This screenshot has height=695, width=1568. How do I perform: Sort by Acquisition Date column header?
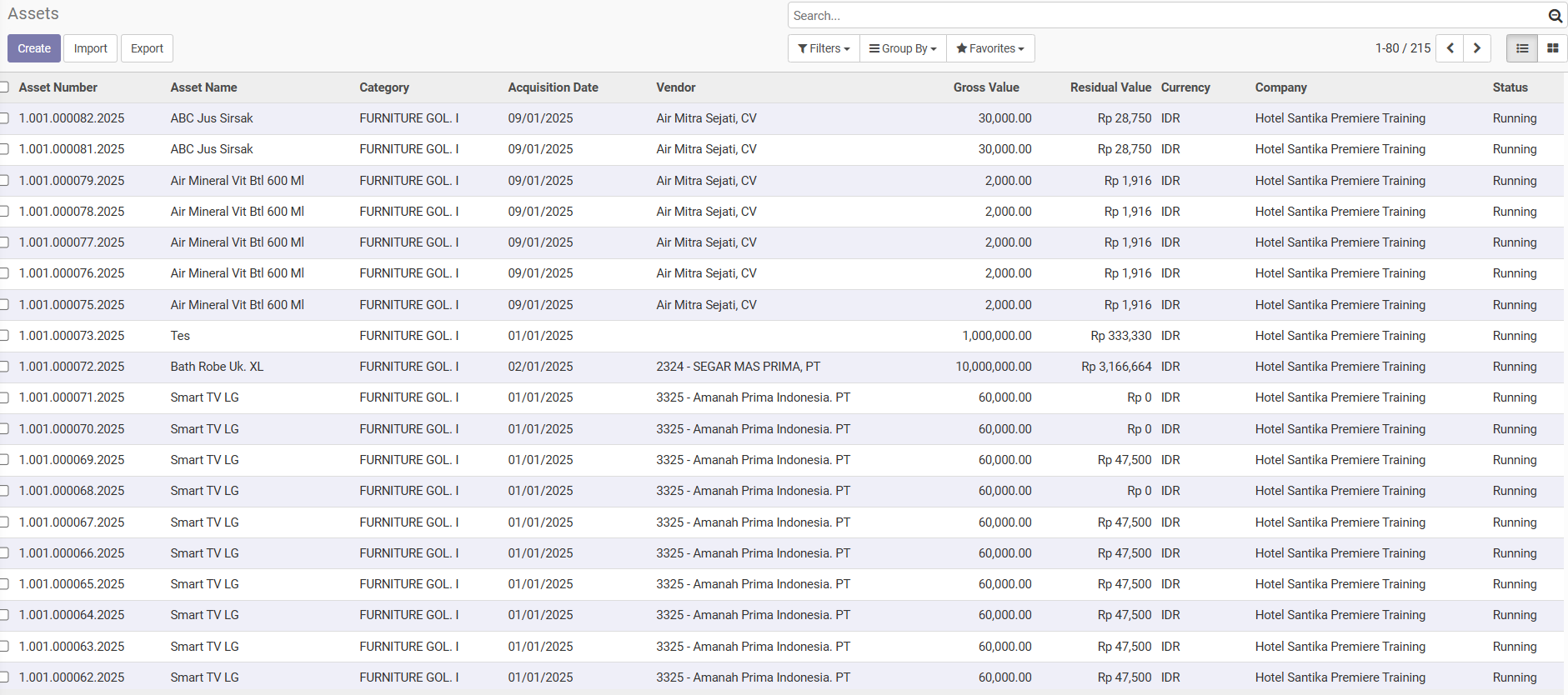[553, 87]
